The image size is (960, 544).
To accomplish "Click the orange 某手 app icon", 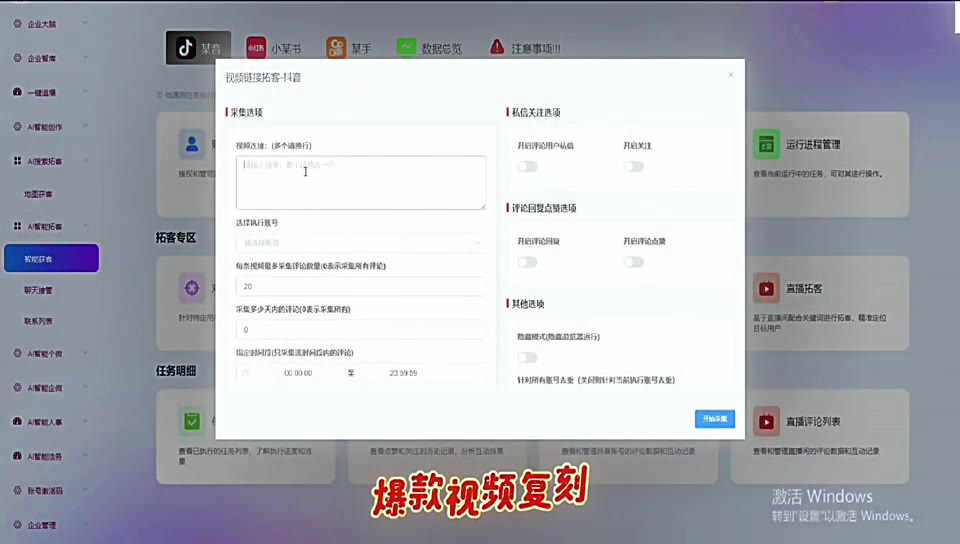I will [x=336, y=48].
